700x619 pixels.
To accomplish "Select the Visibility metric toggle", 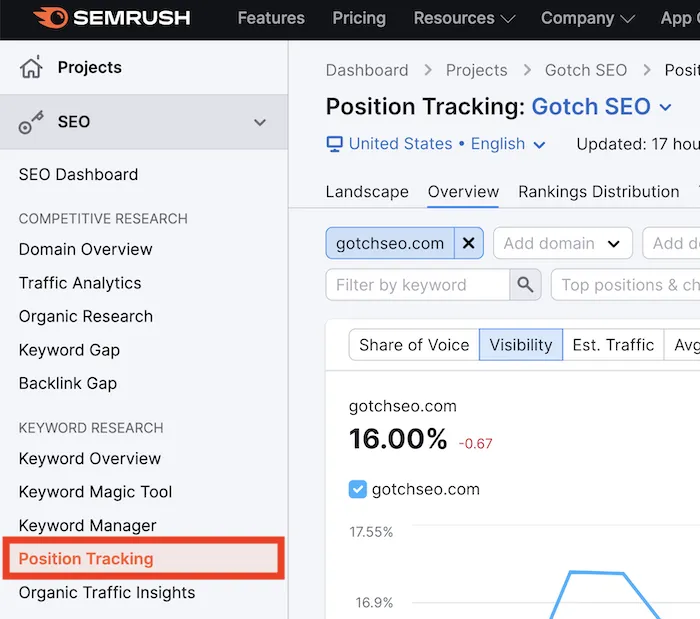I will tap(520, 345).
